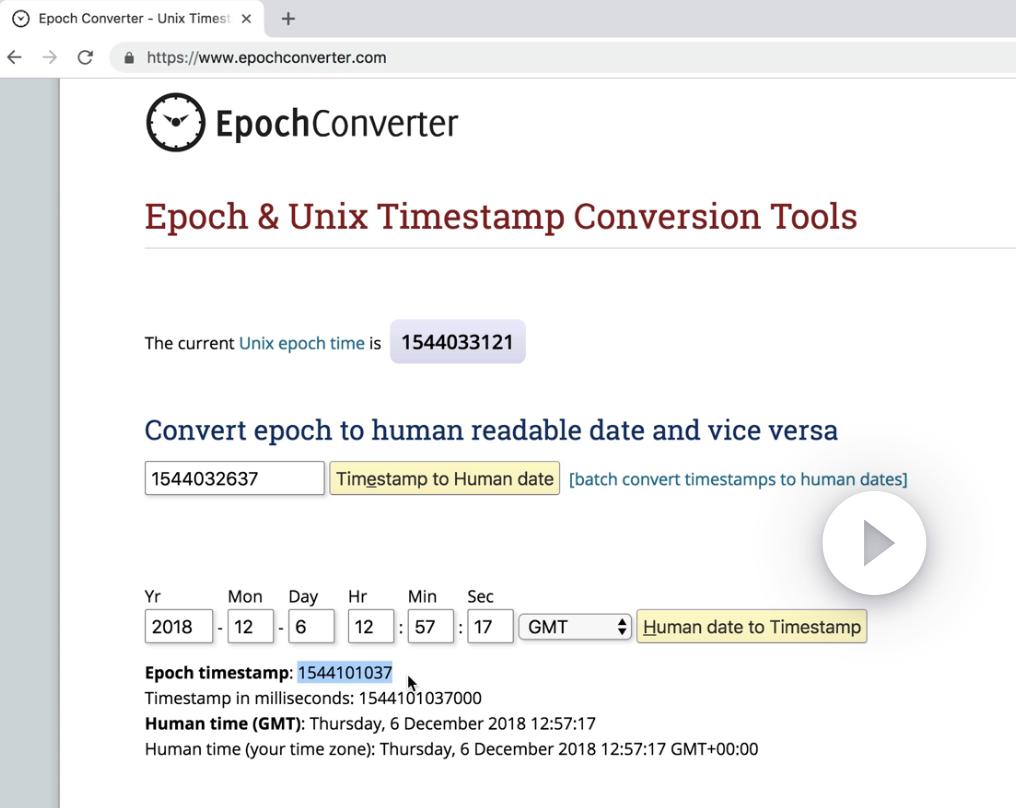Open the batch convert timestamps link
This screenshot has height=808, width=1016.
pyautogui.click(x=738, y=479)
